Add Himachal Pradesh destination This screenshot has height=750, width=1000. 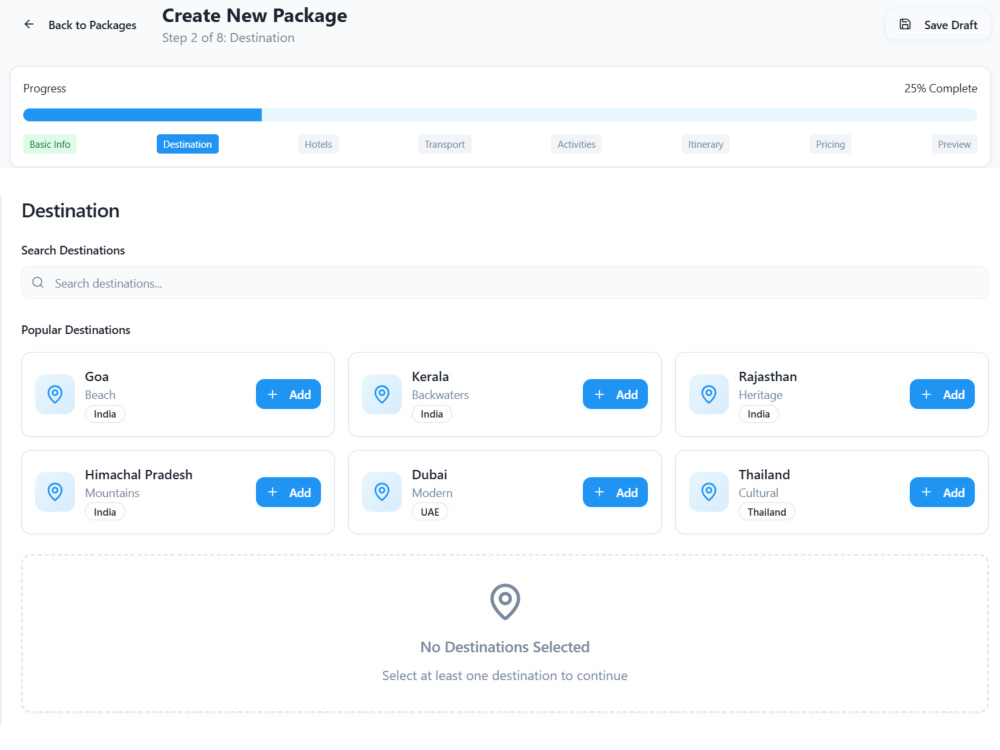point(288,492)
